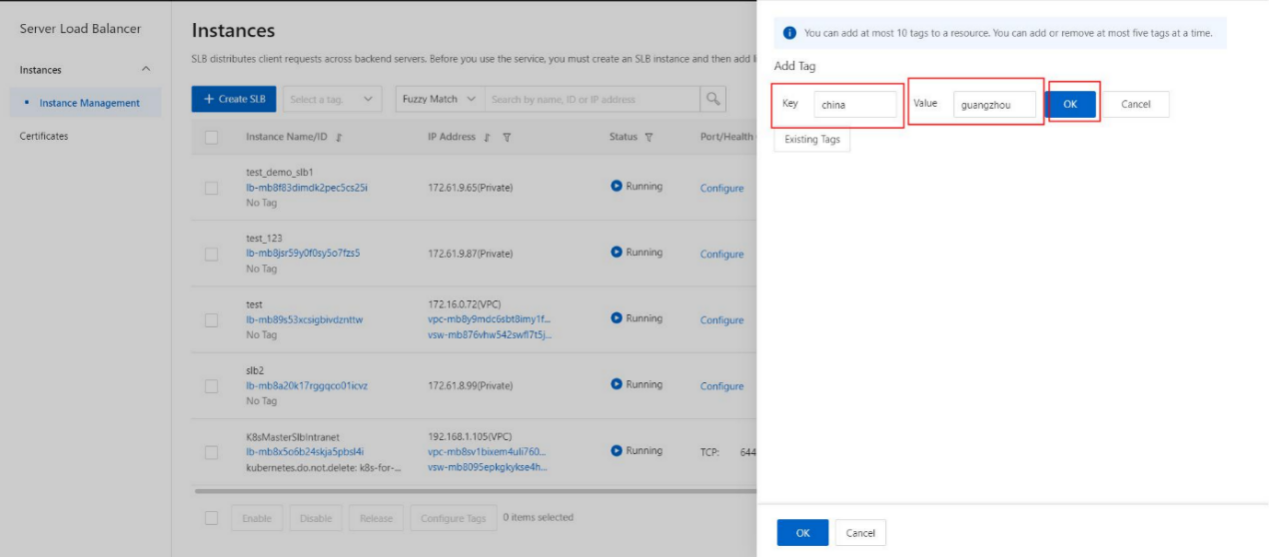Open instance link lb-mb8jsr59y0f0sy5o7fzs5
Screen dimensions: 1269x557
[303, 253]
